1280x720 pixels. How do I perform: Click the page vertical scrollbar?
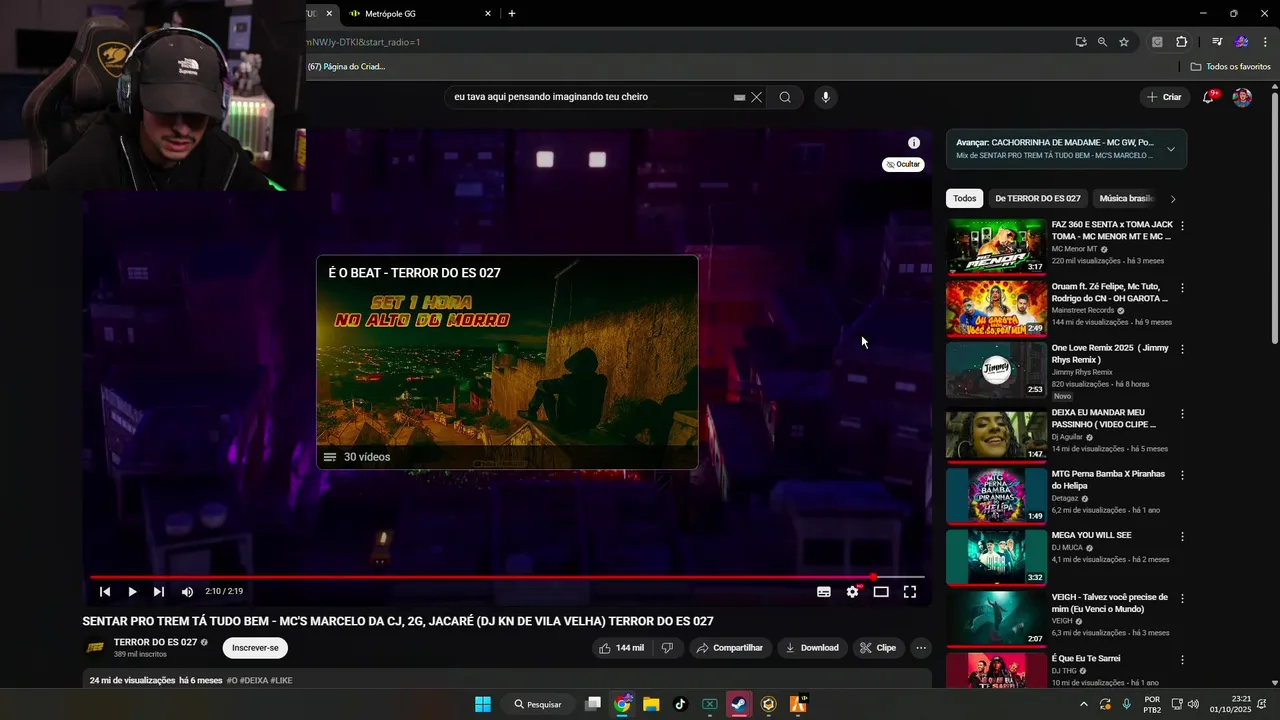pyautogui.click(x=1274, y=218)
